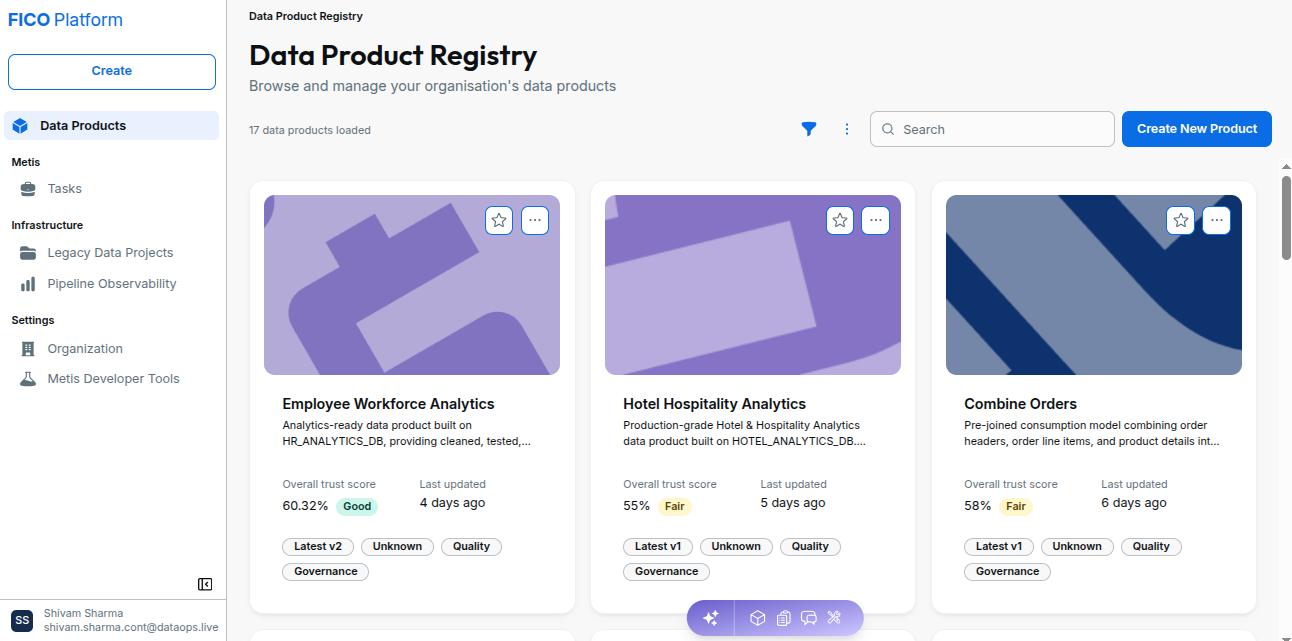Click the Legacy Data Projects folder icon
This screenshot has height=641, width=1292.
28,253
